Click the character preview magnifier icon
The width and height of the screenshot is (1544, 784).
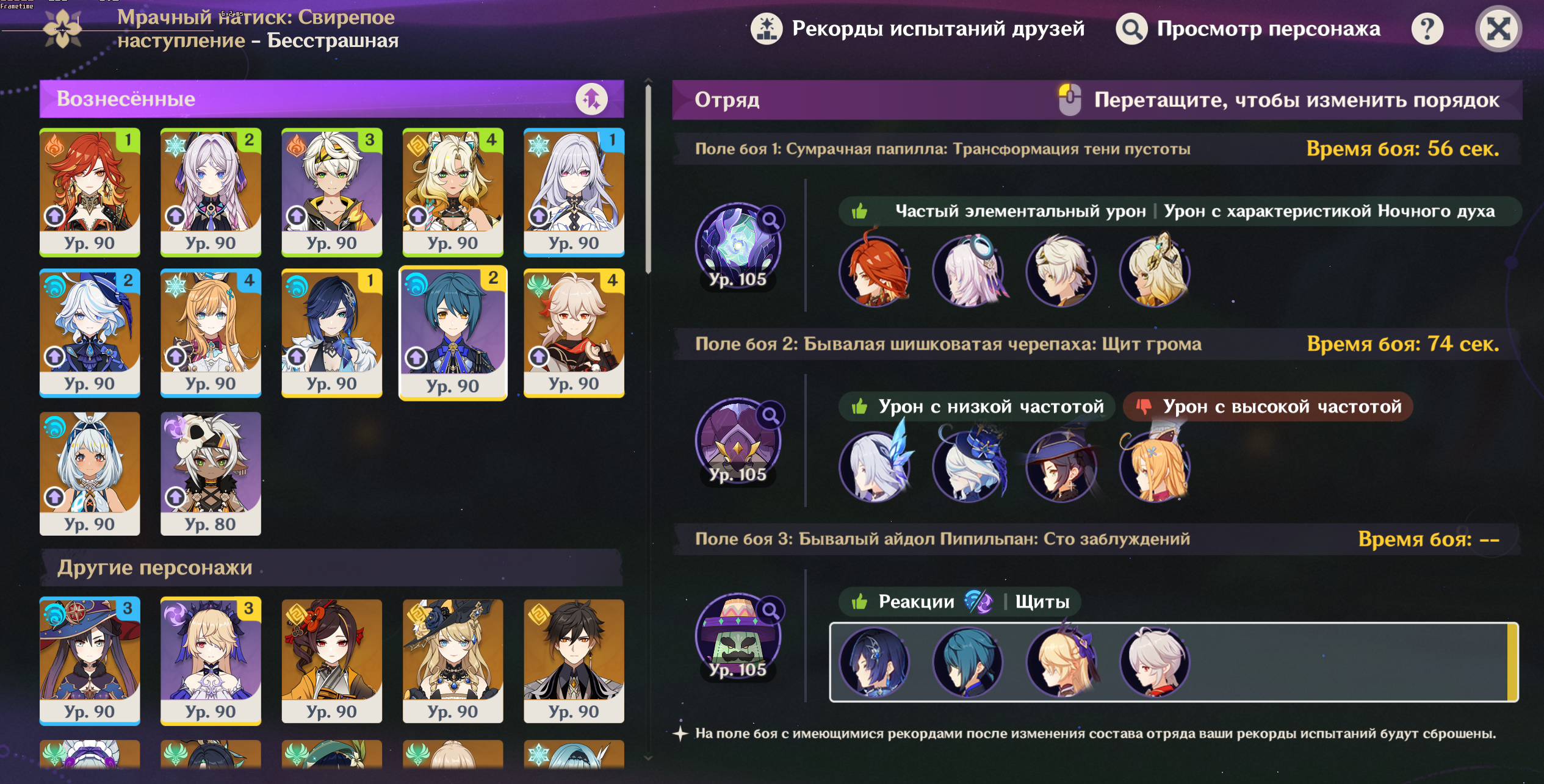(x=1131, y=29)
